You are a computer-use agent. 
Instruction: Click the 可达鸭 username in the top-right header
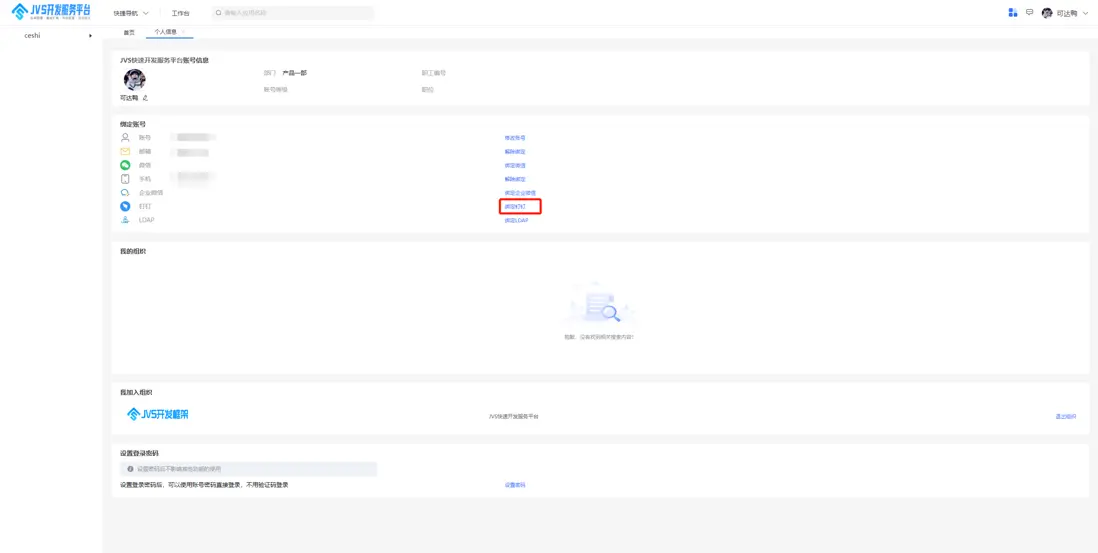(x=1066, y=13)
